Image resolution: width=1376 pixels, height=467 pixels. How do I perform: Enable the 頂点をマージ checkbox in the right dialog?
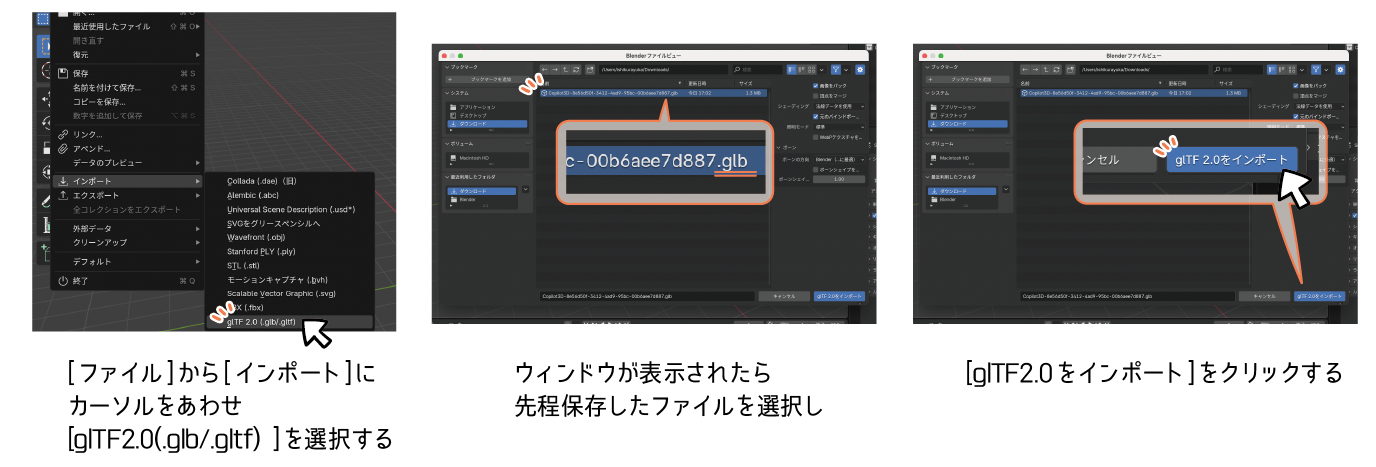click(1293, 95)
